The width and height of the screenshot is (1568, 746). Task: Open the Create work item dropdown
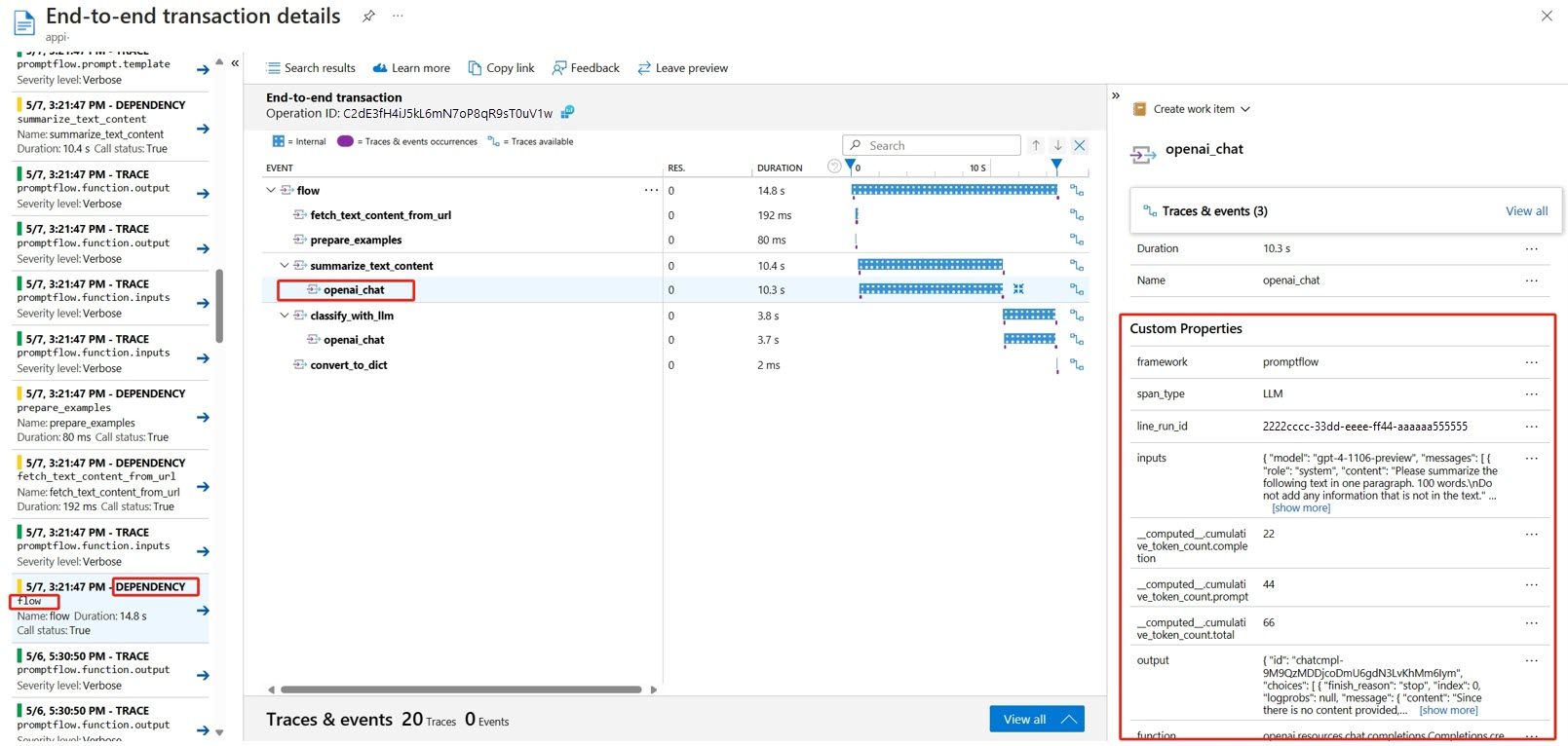click(x=1192, y=109)
